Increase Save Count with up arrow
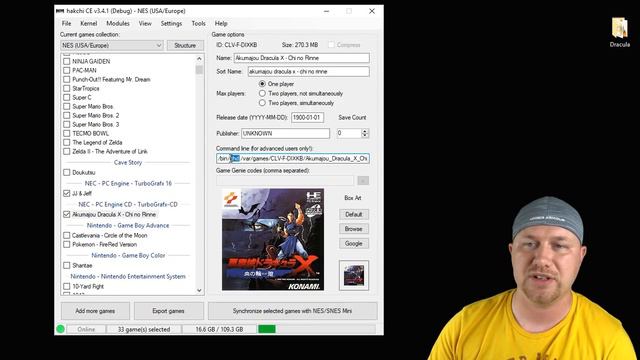640x360 pixels. click(x=365, y=131)
